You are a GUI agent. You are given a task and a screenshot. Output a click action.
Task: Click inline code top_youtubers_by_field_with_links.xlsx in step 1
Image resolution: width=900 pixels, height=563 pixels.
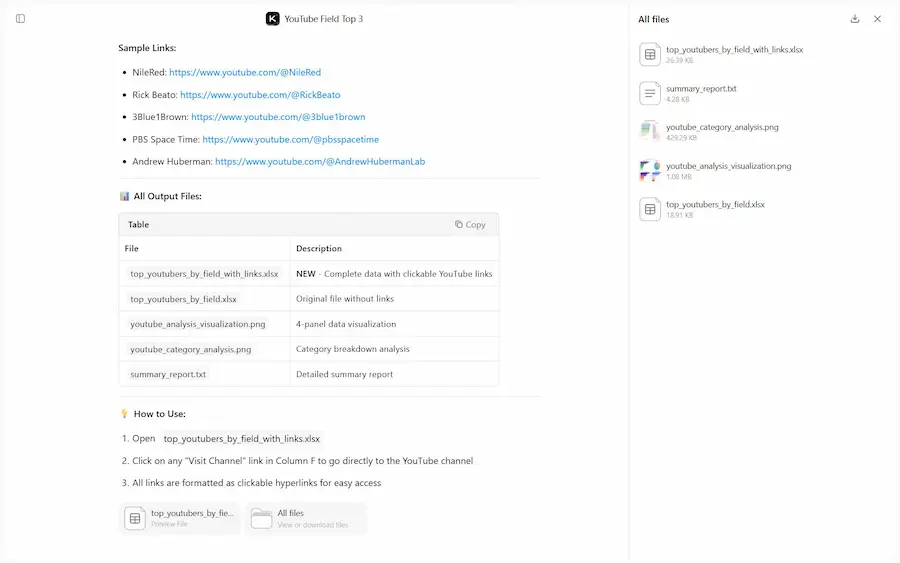pyautogui.click(x=242, y=438)
